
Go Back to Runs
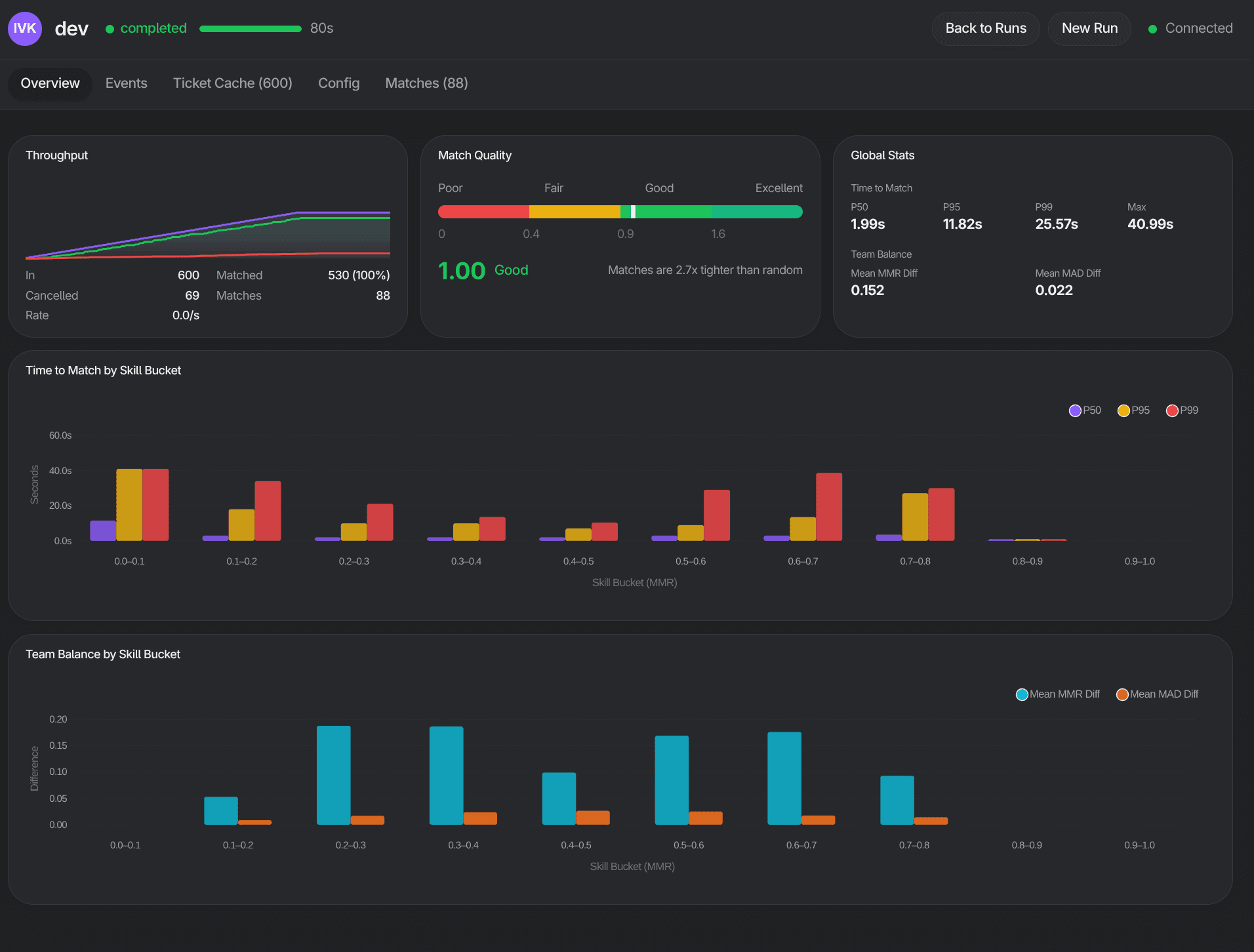tap(986, 28)
